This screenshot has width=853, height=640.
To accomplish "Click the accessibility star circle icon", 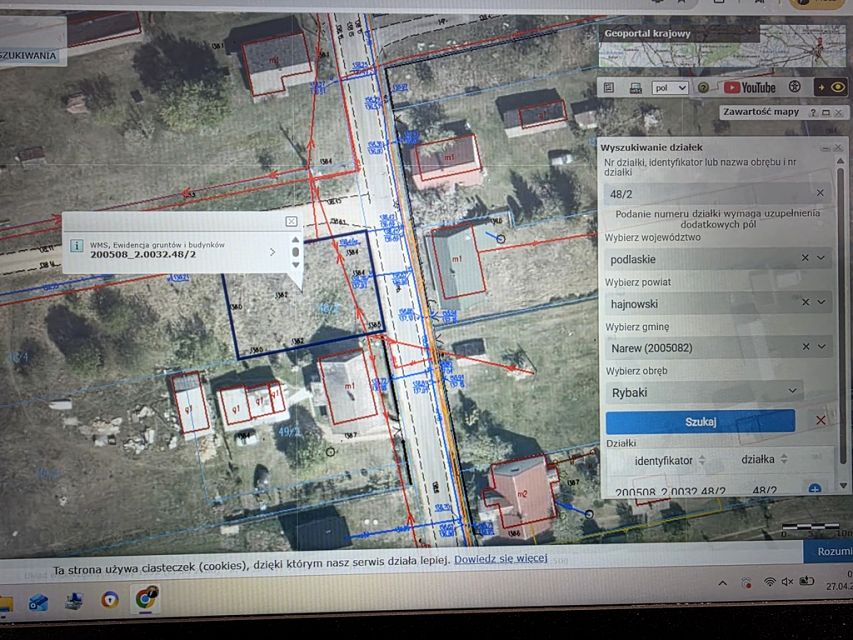I will (x=796, y=88).
